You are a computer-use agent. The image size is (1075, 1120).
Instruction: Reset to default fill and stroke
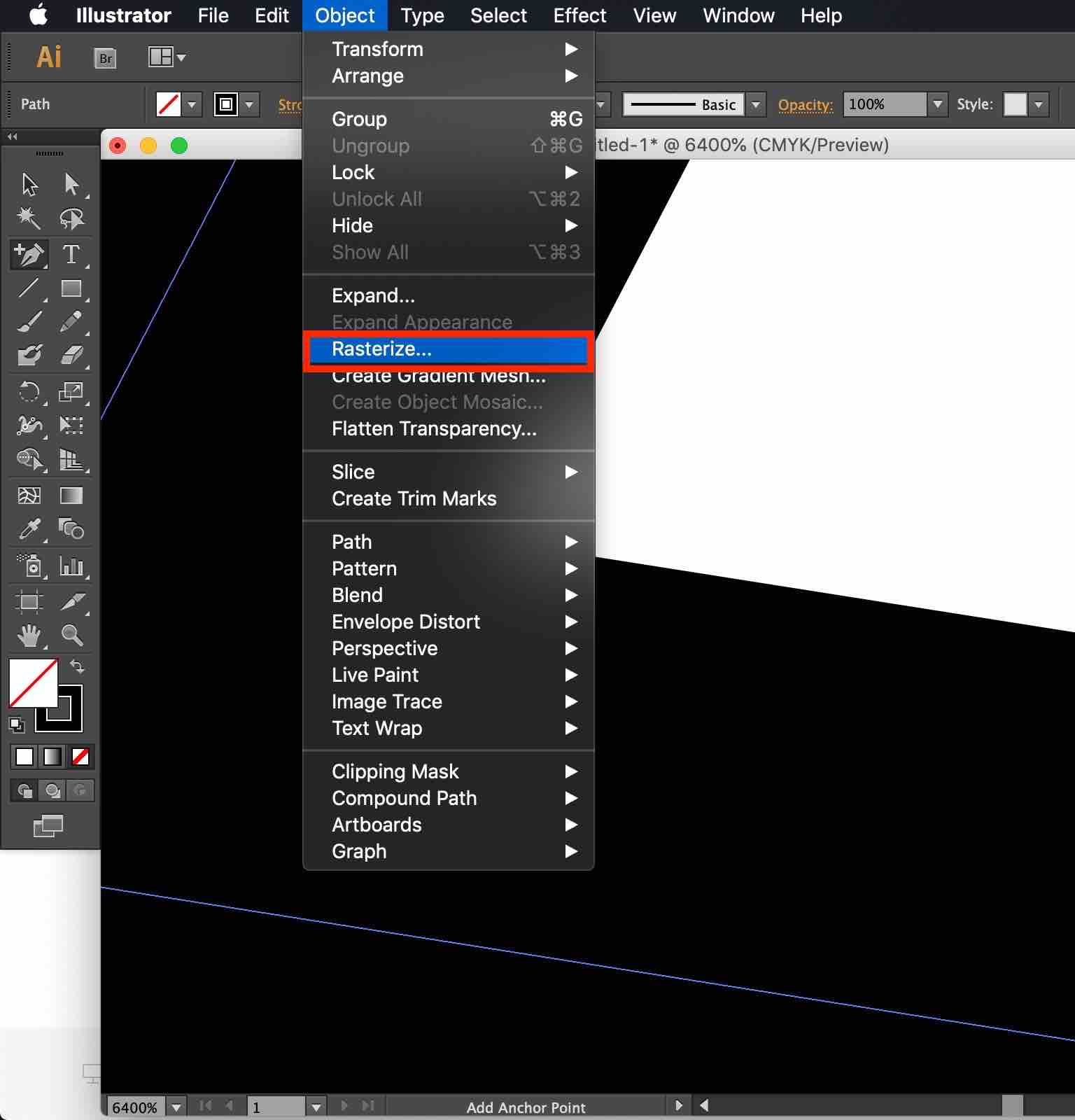click(17, 725)
